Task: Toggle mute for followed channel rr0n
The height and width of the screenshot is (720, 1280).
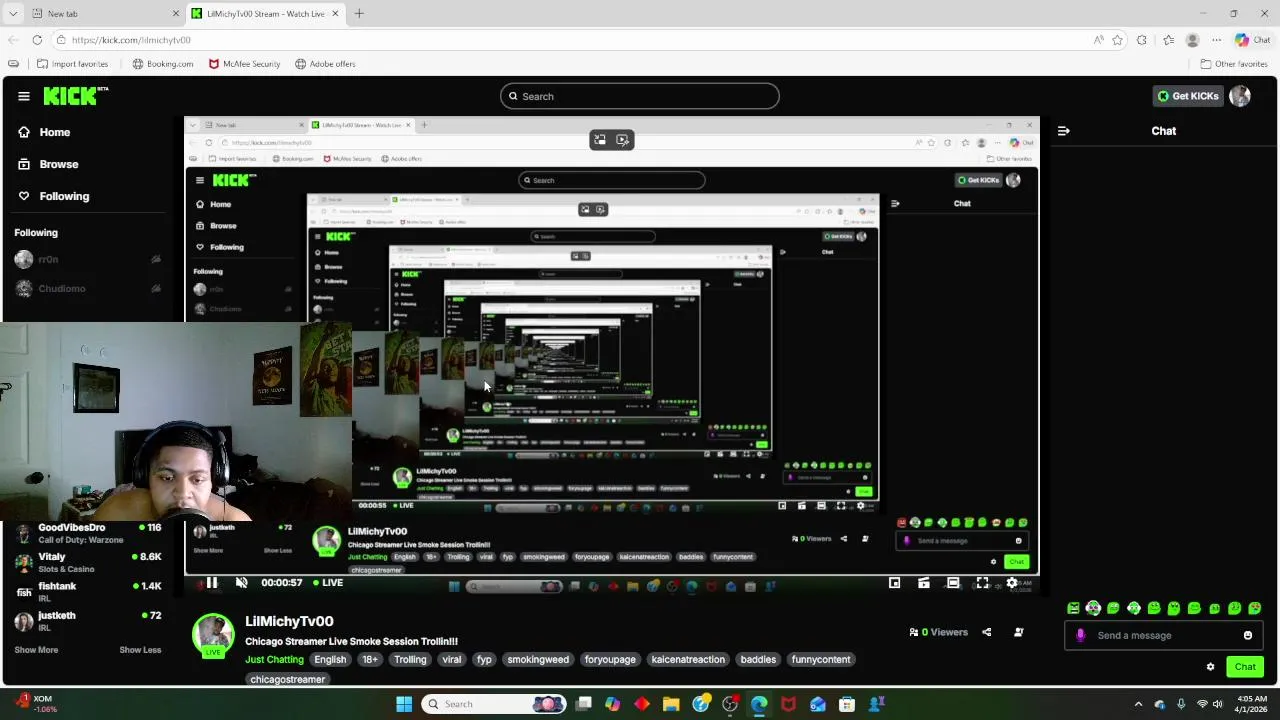Action: click(x=156, y=259)
